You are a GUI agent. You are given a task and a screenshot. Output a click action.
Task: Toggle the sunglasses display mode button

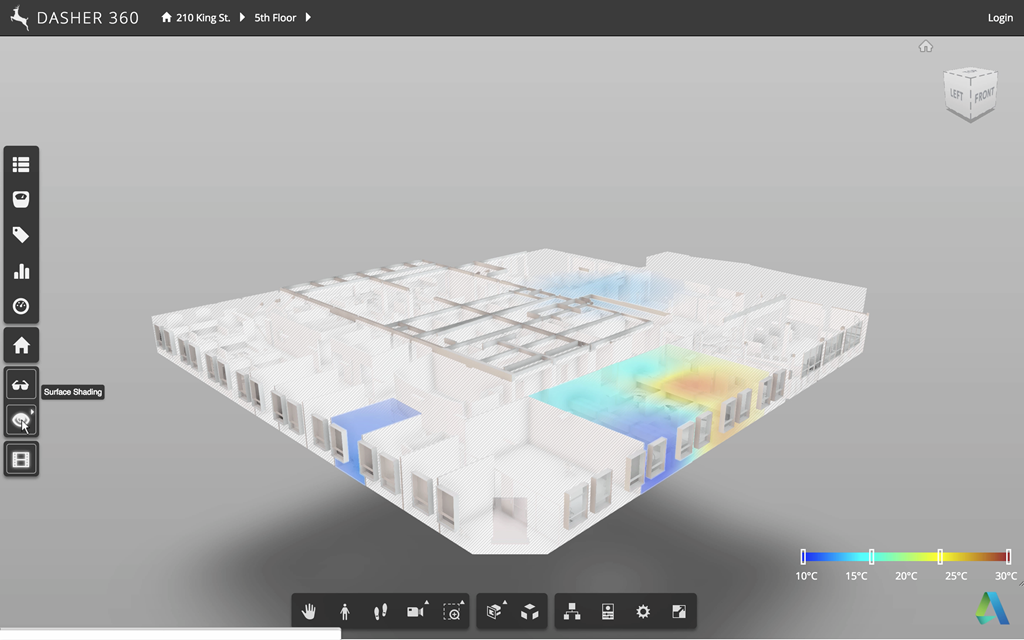(x=21, y=385)
